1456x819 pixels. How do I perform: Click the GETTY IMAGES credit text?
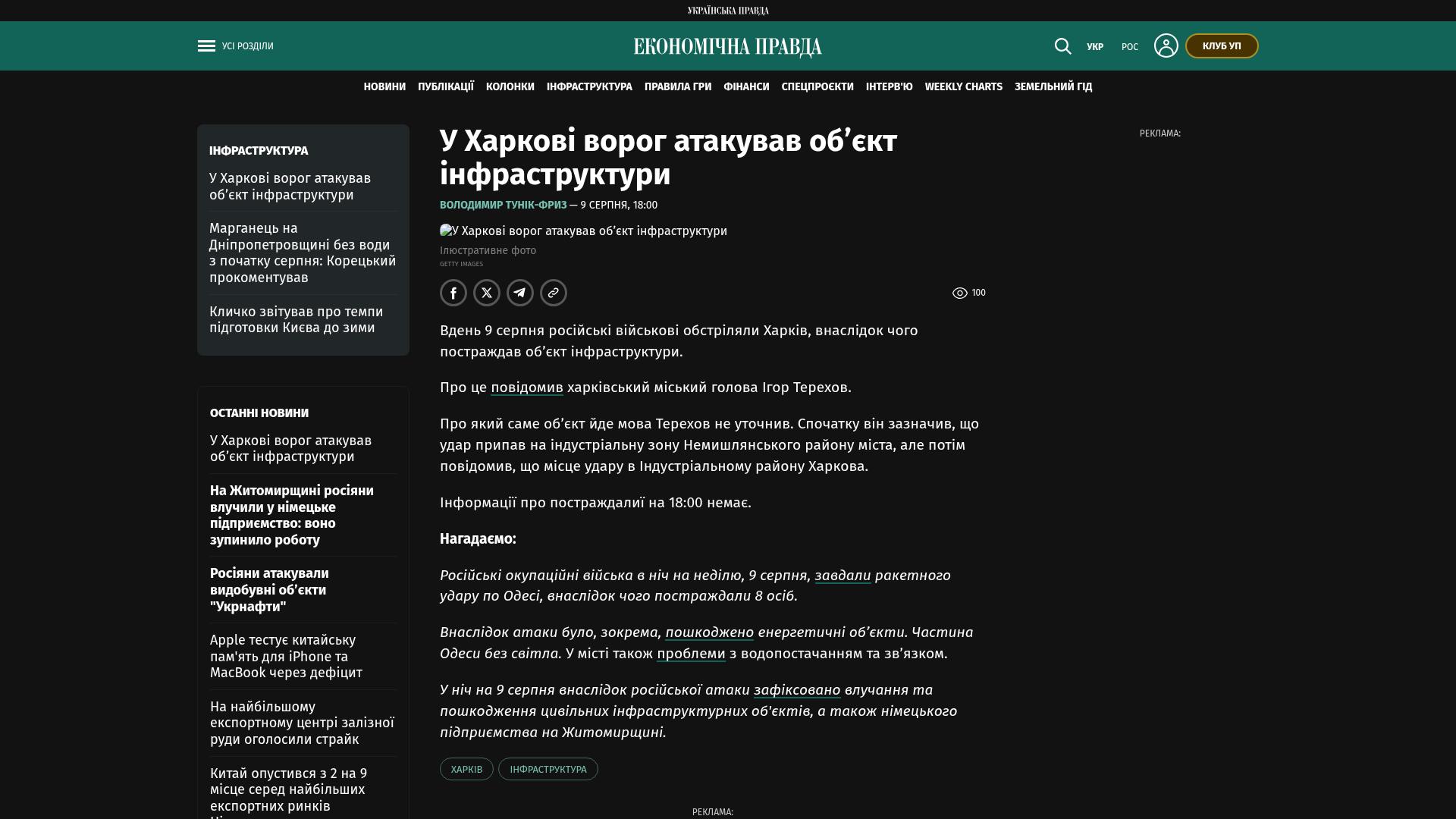pyautogui.click(x=461, y=265)
